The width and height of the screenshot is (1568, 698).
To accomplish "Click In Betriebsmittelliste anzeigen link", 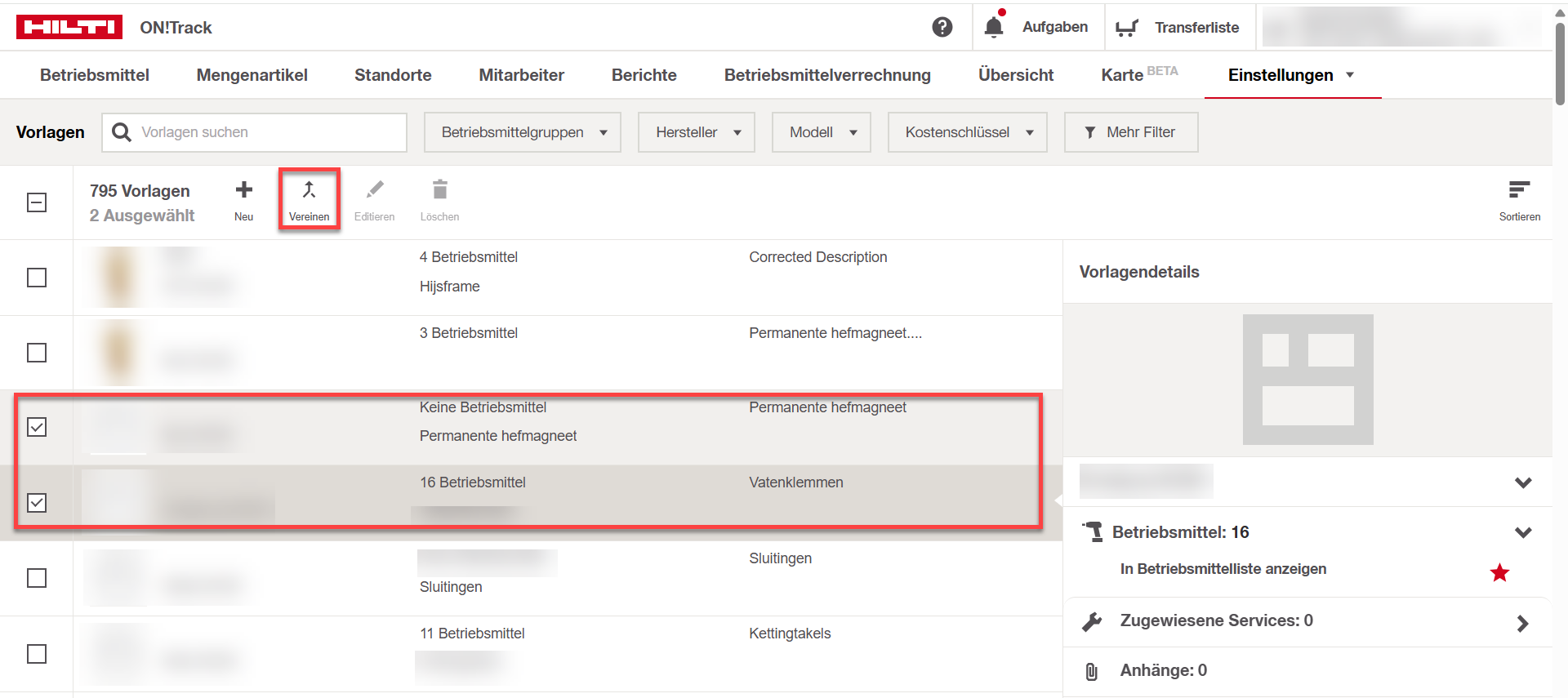I will pos(1223,569).
